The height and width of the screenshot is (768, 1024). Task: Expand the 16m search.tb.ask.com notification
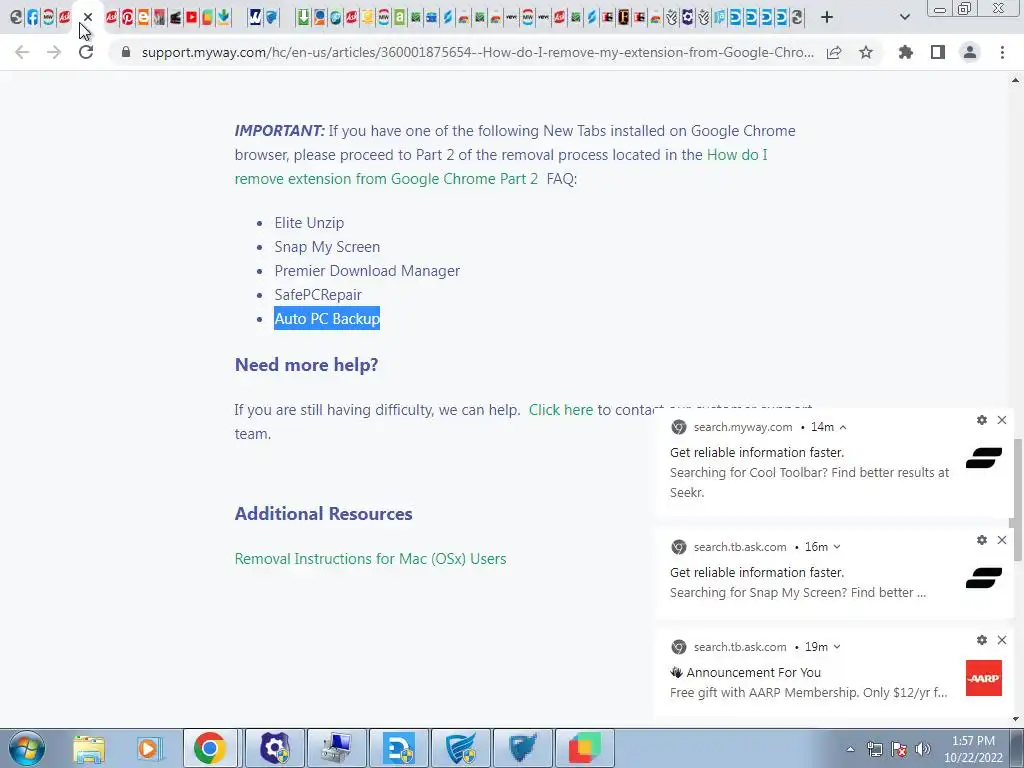point(837,547)
